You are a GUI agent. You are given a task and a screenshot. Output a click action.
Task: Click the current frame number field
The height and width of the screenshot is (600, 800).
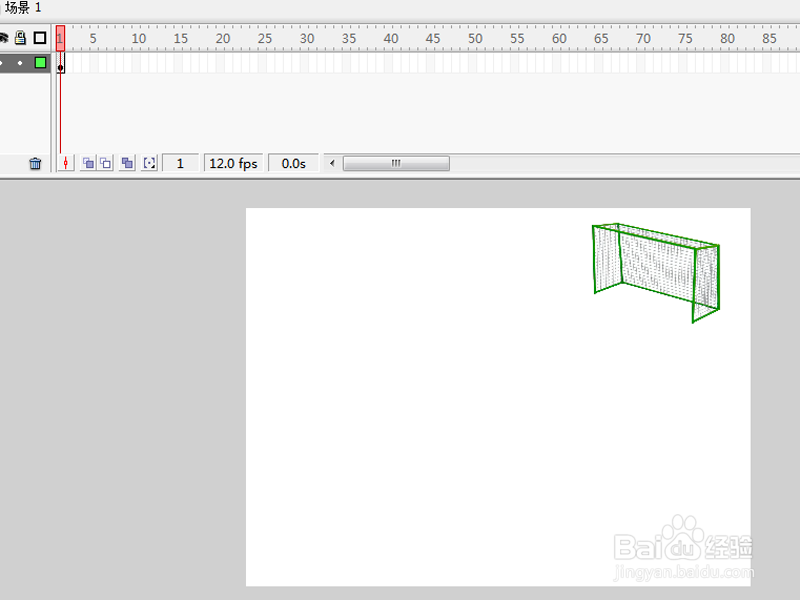point(180,163)
